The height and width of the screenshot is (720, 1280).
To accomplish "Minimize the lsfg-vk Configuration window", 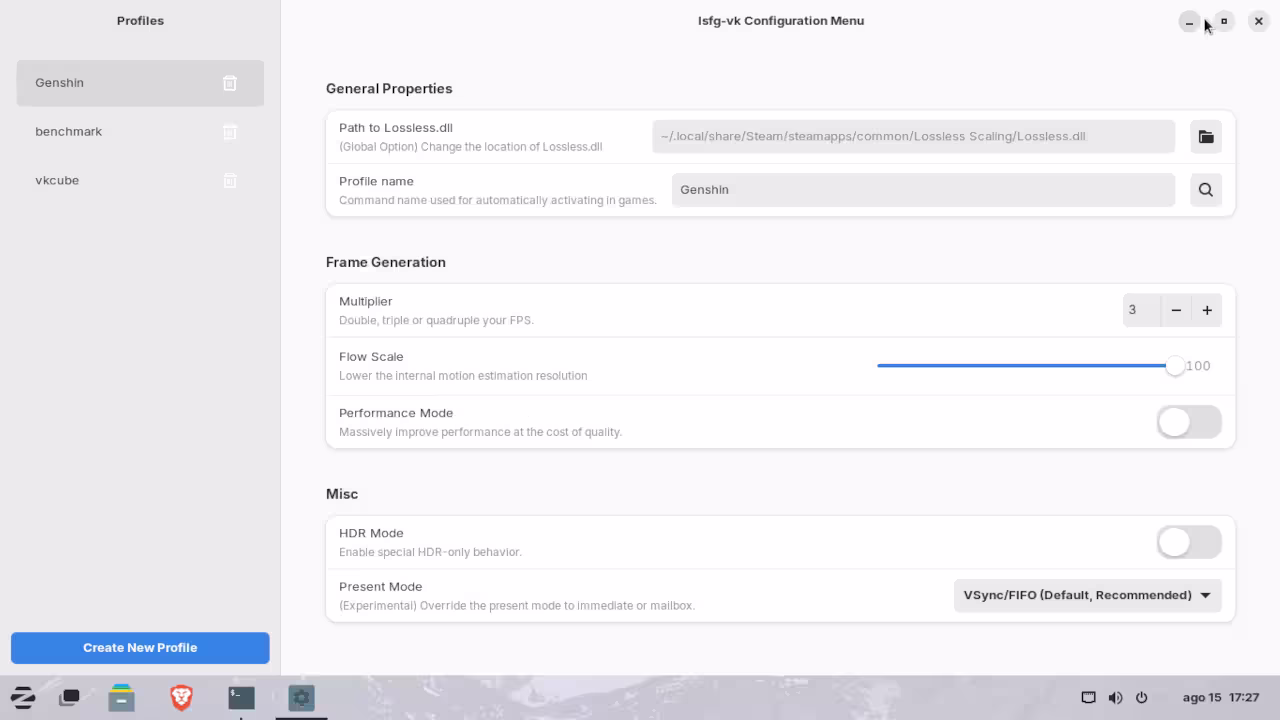I will tap(1189, 21).
